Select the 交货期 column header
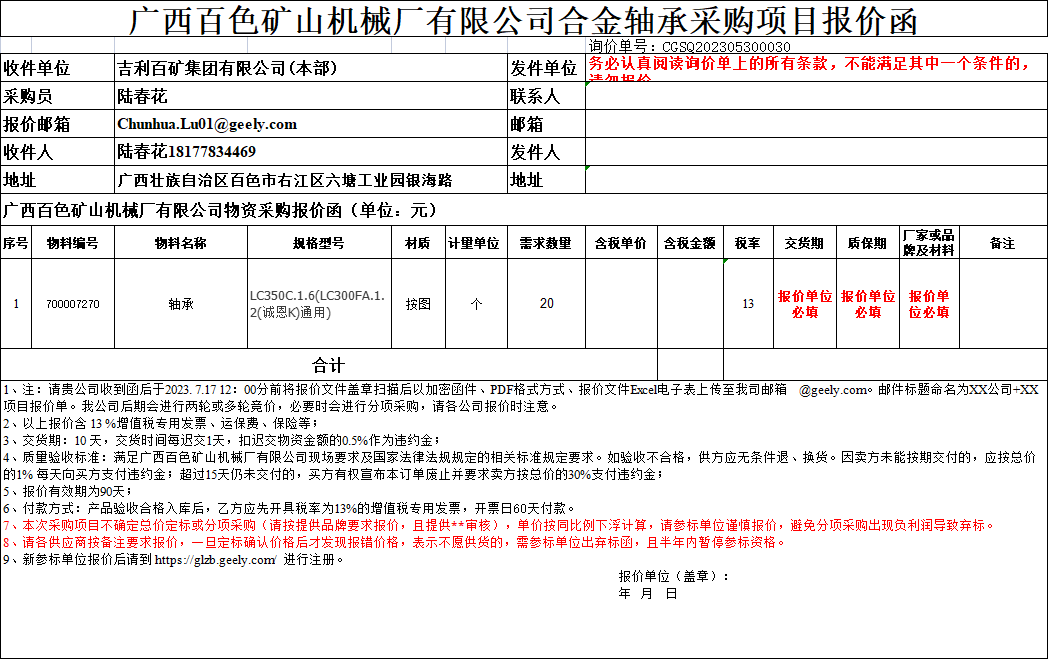The image size is (1048, 659). point(805,243)
